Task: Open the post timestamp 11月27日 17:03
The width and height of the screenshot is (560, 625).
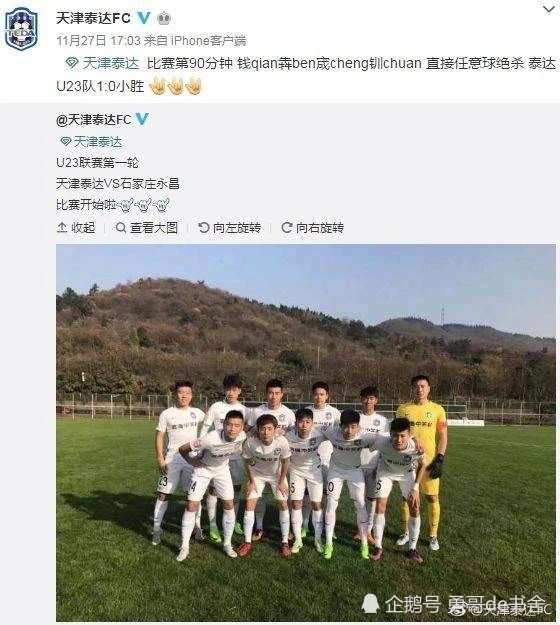Action: click(x=98, y=41)
